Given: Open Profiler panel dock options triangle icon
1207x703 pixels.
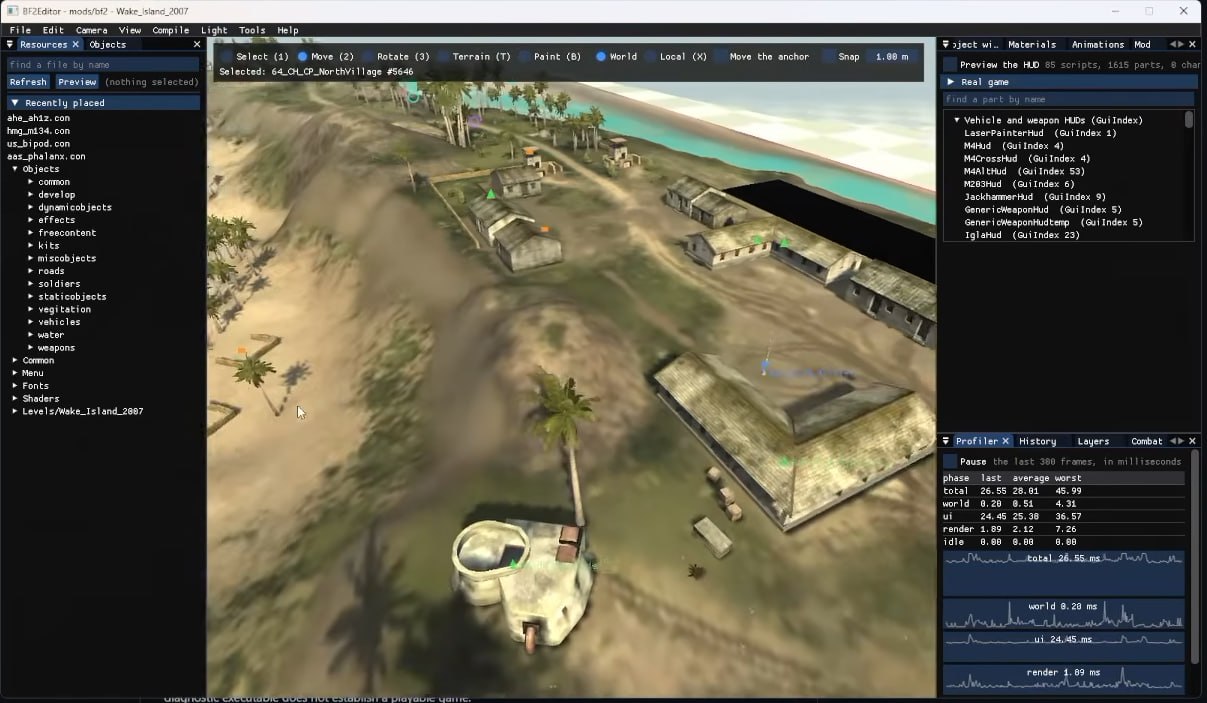Looking at the screenshot, I should [946, 441].
